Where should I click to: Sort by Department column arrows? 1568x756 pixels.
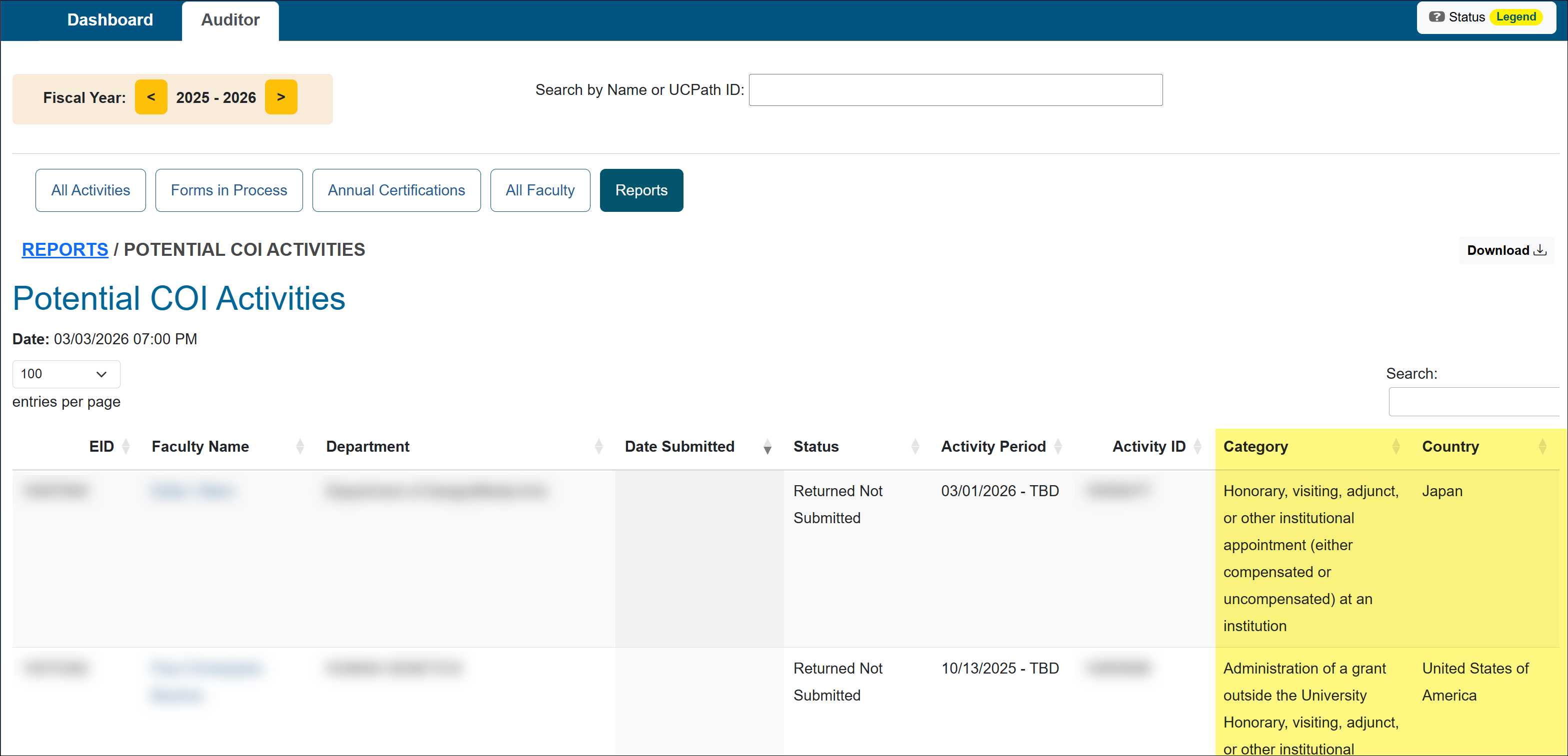[x=598, y=446]
